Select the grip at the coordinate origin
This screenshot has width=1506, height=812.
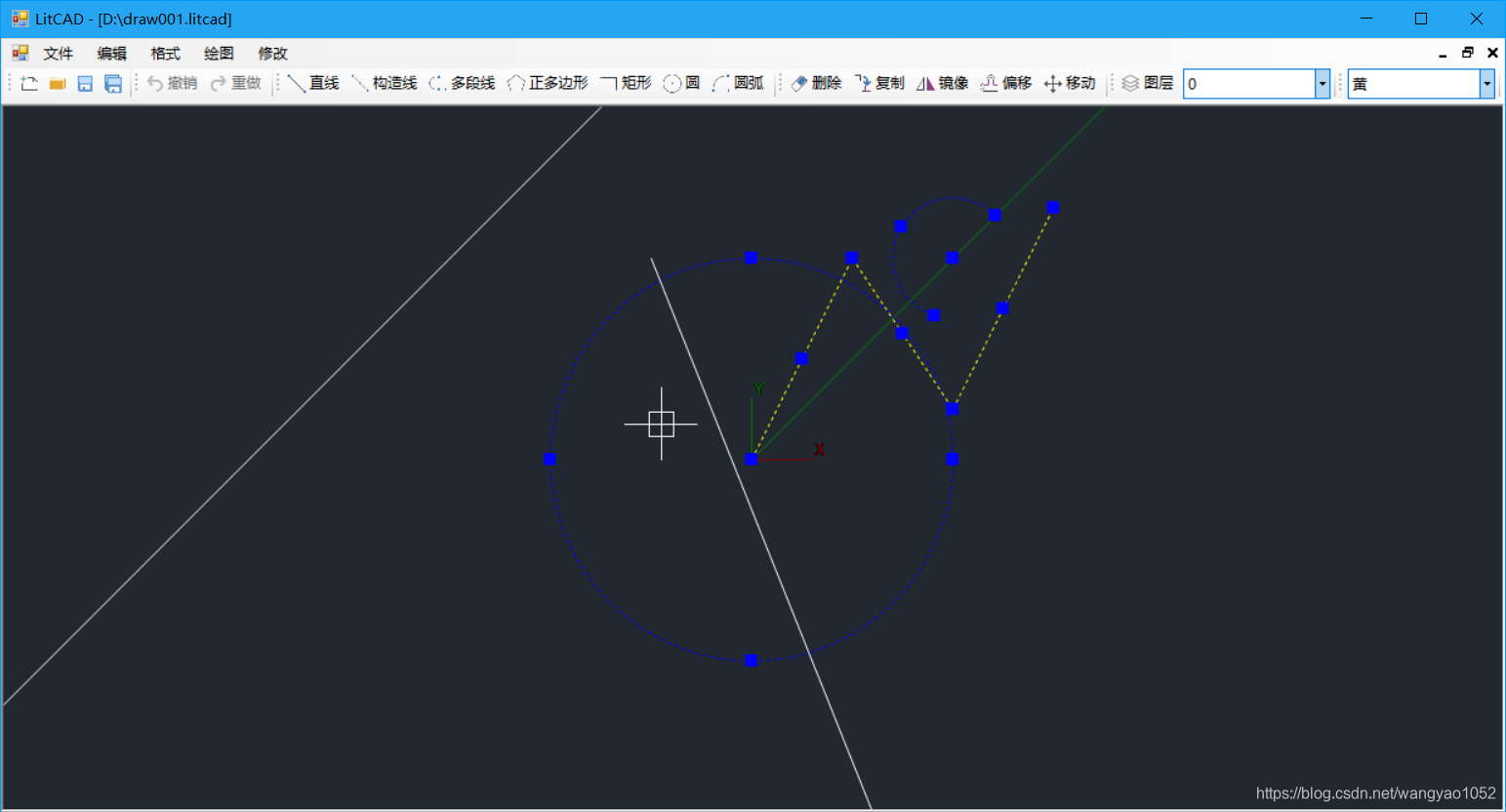pos(751,459)
